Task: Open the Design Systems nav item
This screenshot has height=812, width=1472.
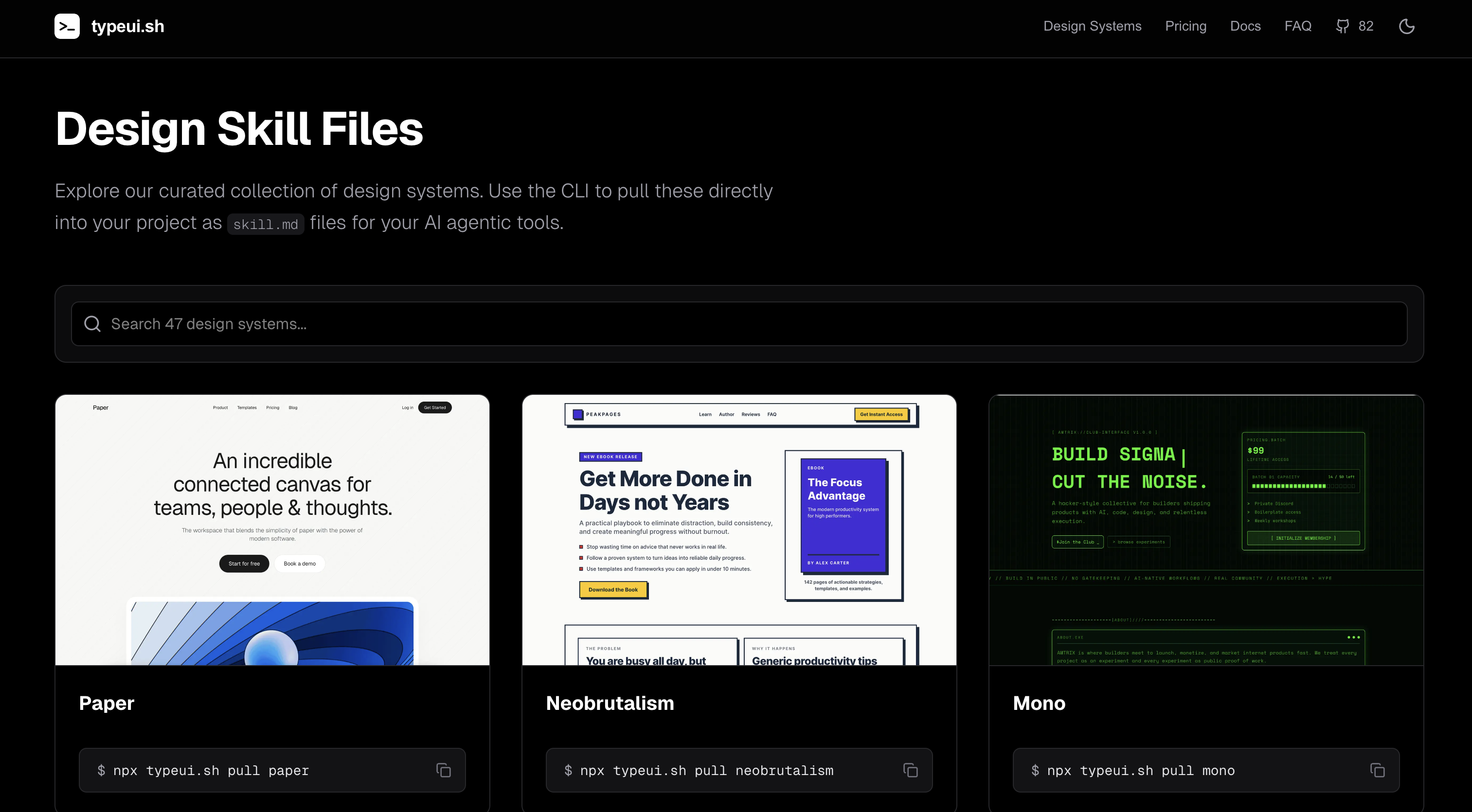Action: point(1092,26)
